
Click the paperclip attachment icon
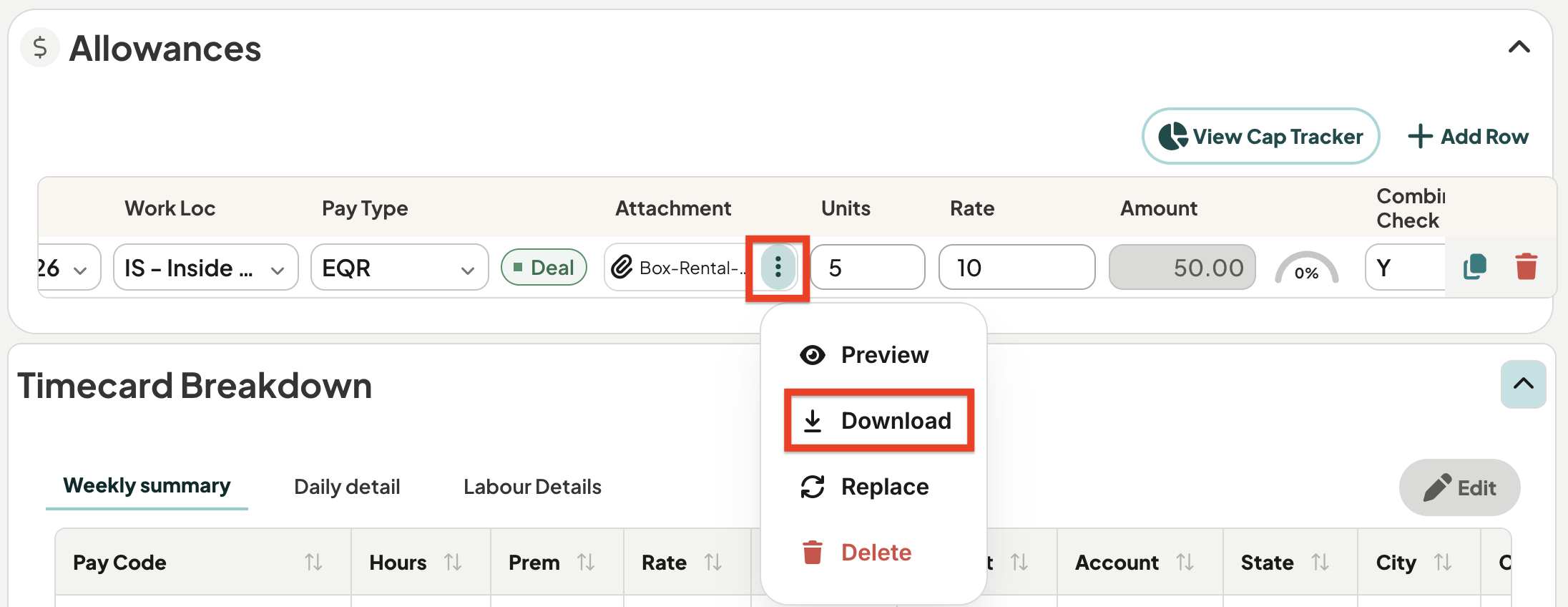click(622, 267)
